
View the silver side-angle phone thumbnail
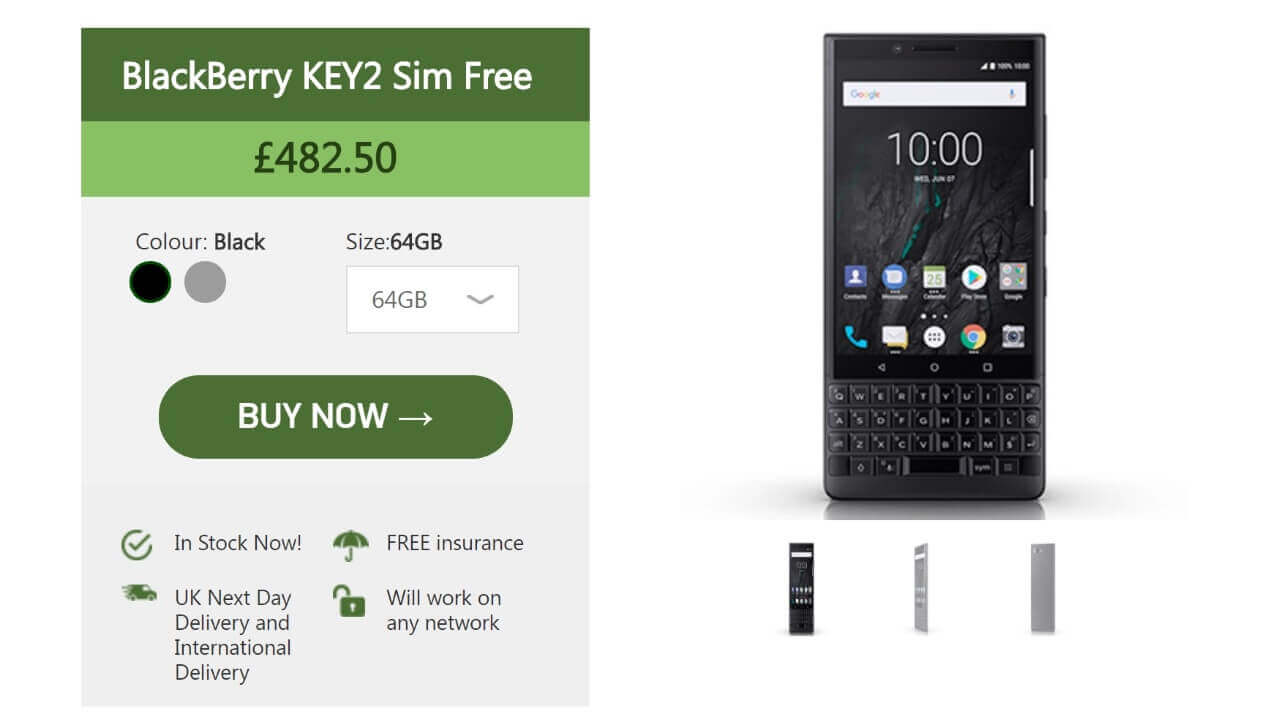pos(921,588)
